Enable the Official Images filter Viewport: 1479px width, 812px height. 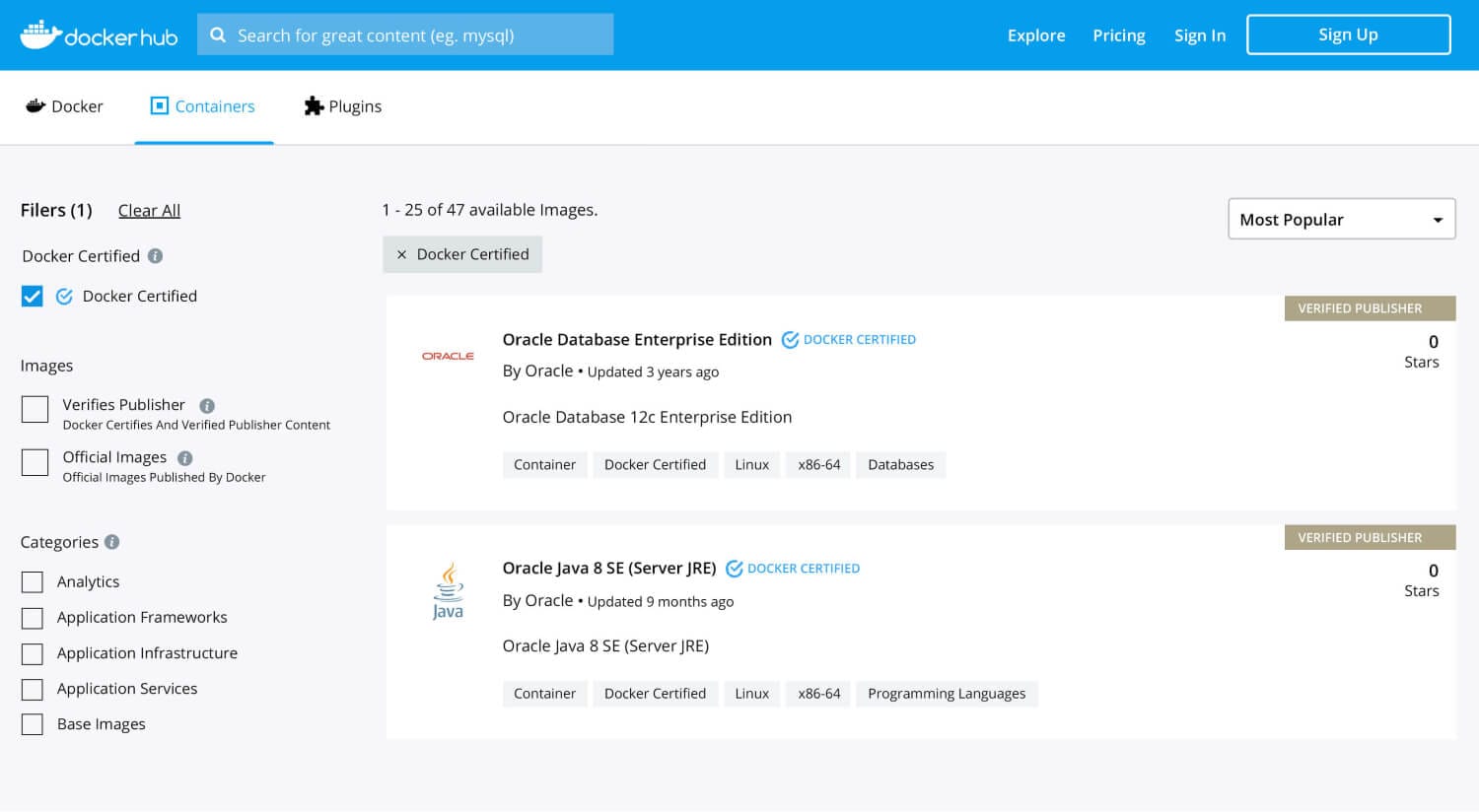(x=35, y=462)
